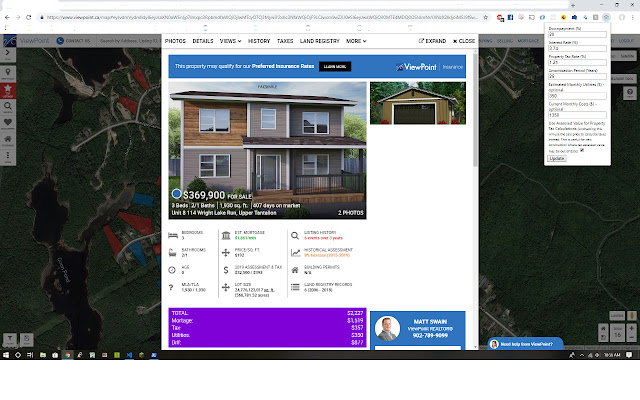This screenshot has width=640, height=400.
Task: Open the Windows Start menu
Action: point(6,355)
